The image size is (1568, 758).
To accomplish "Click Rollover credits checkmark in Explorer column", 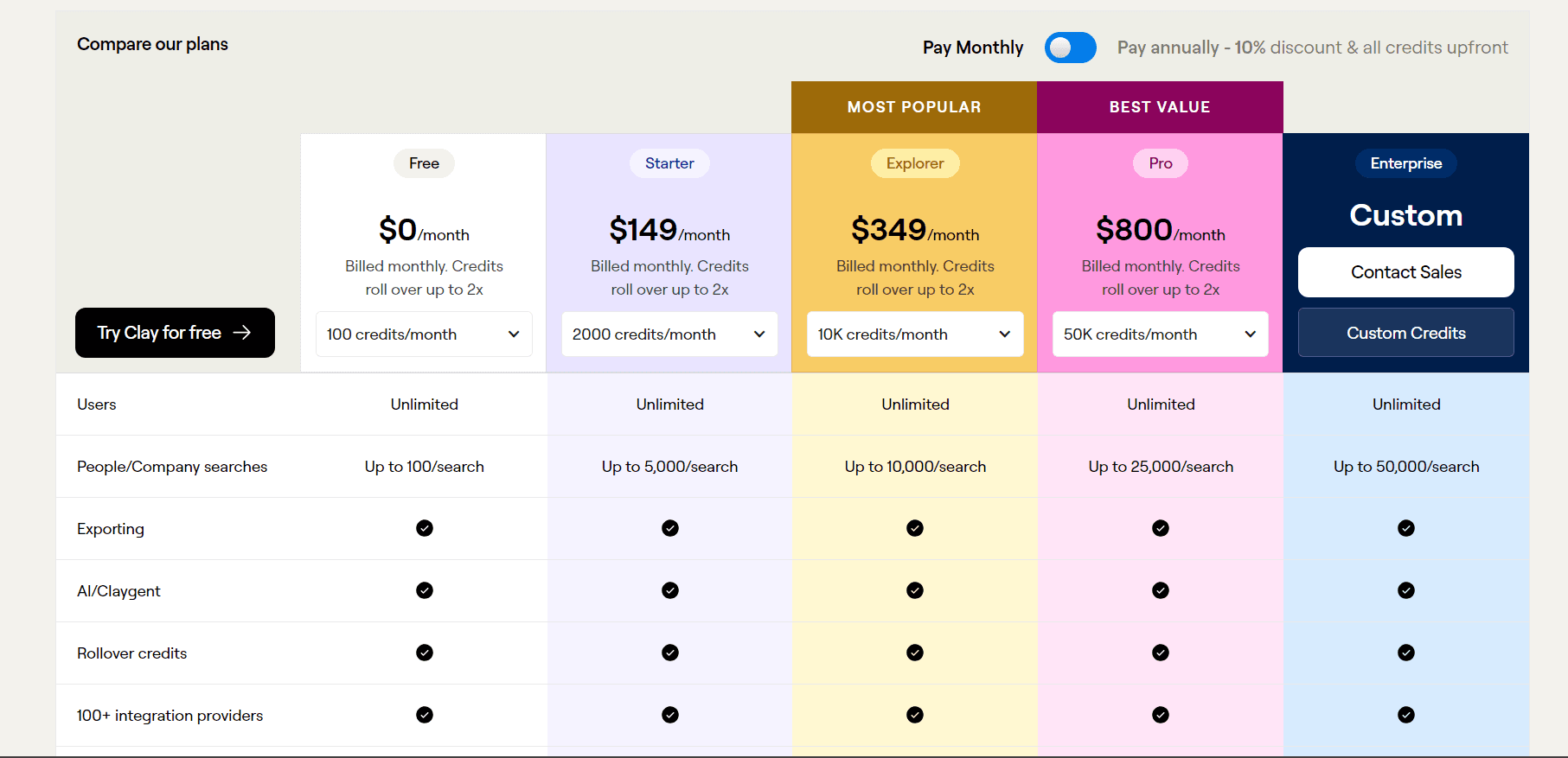I will (x=915, y=653).
